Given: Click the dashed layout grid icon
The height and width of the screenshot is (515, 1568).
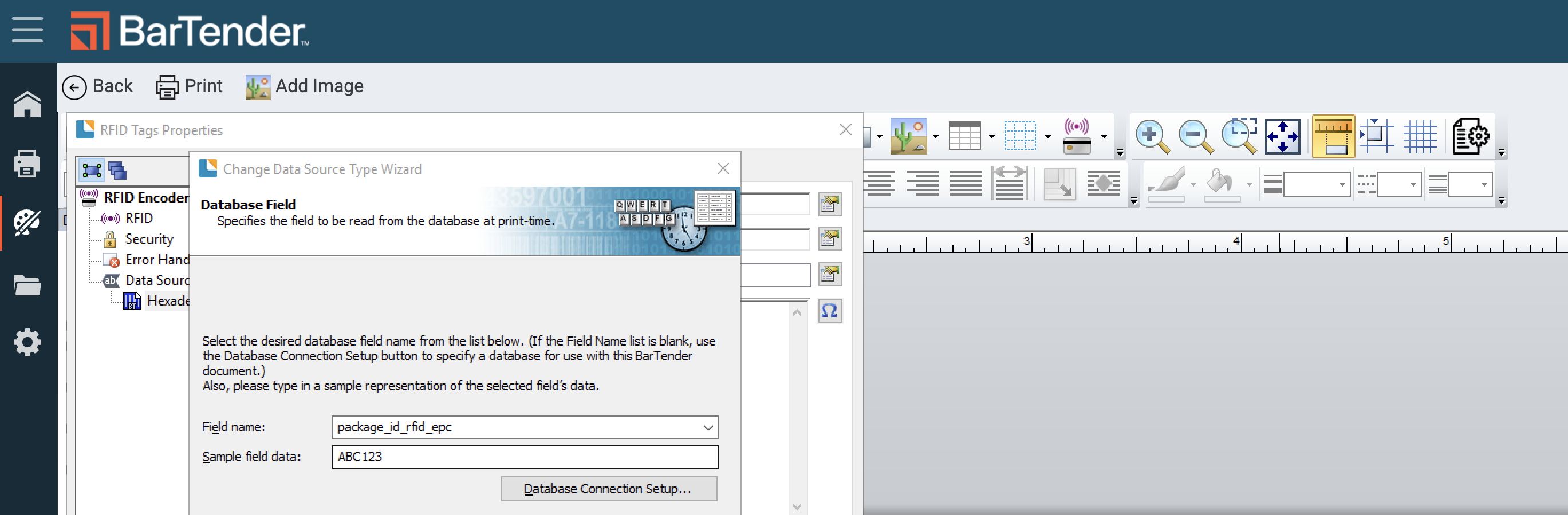Looking at the screenshot, I should [x=1020, y=136].
